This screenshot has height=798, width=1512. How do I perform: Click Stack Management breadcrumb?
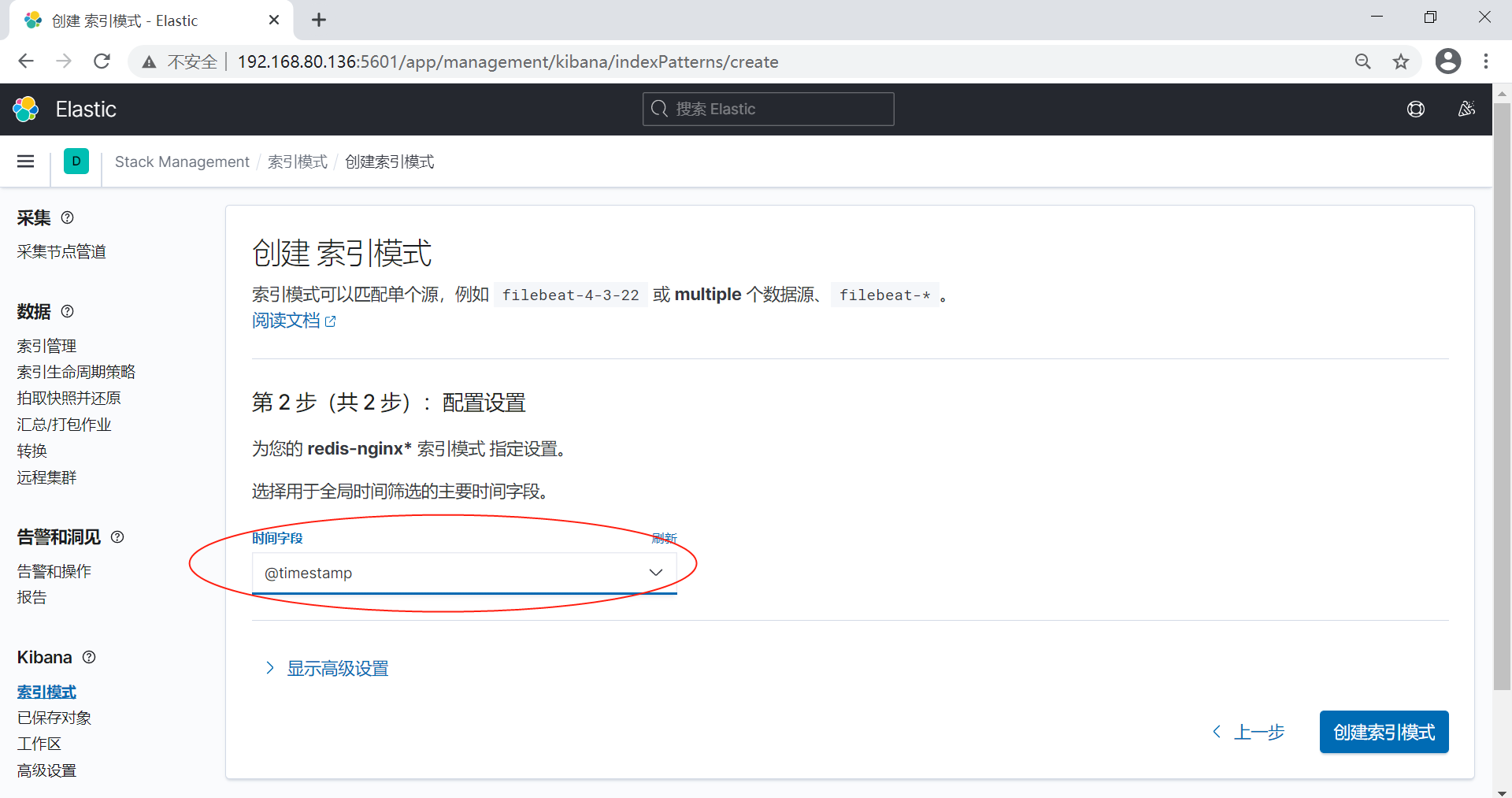pyautogui.click(x=182, y=161)
